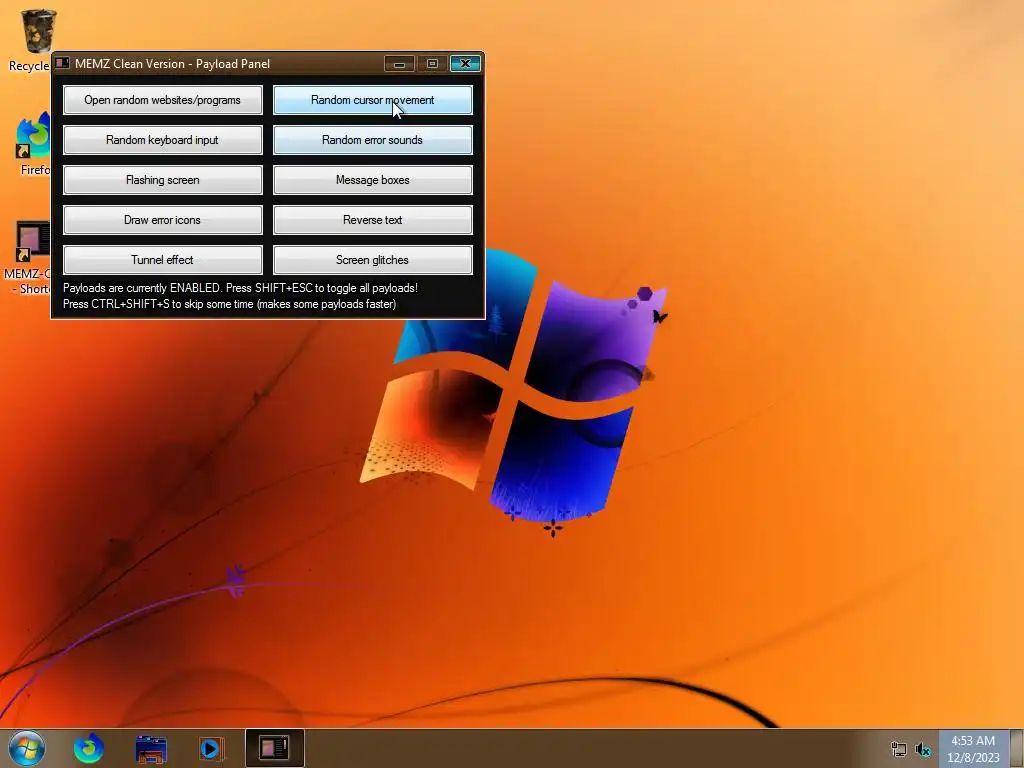Select the MEMZ-Clean shortcut on desktop
Screen dimensions: 1024x768
tap(27, 258)
